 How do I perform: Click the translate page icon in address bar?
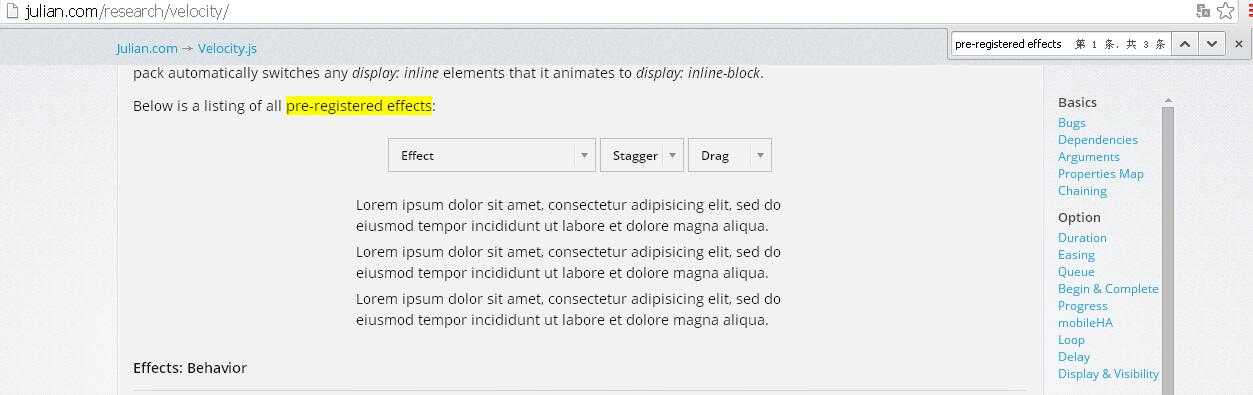tap(1204, 11)
